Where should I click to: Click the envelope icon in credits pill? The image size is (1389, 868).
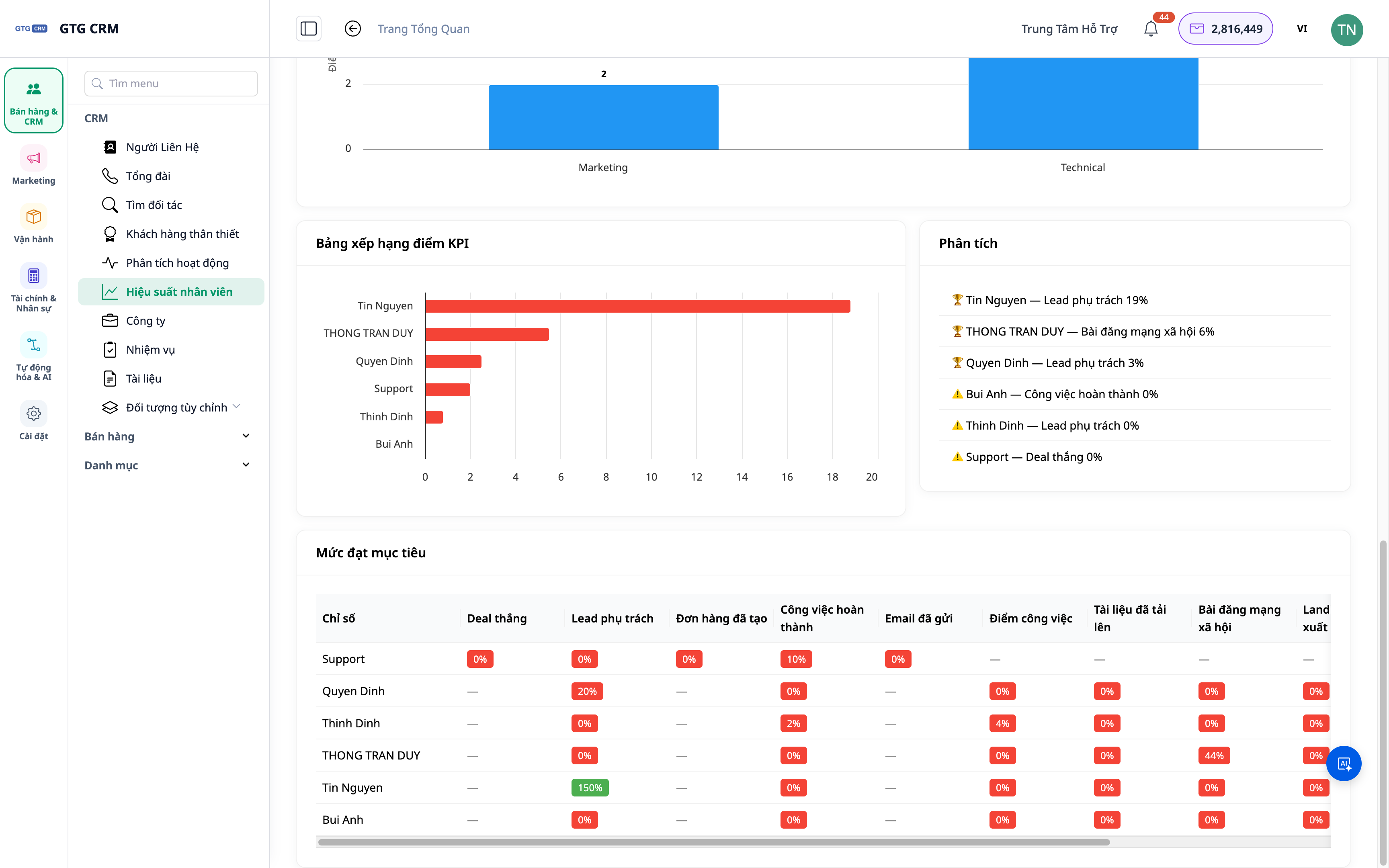[1197, 28]
